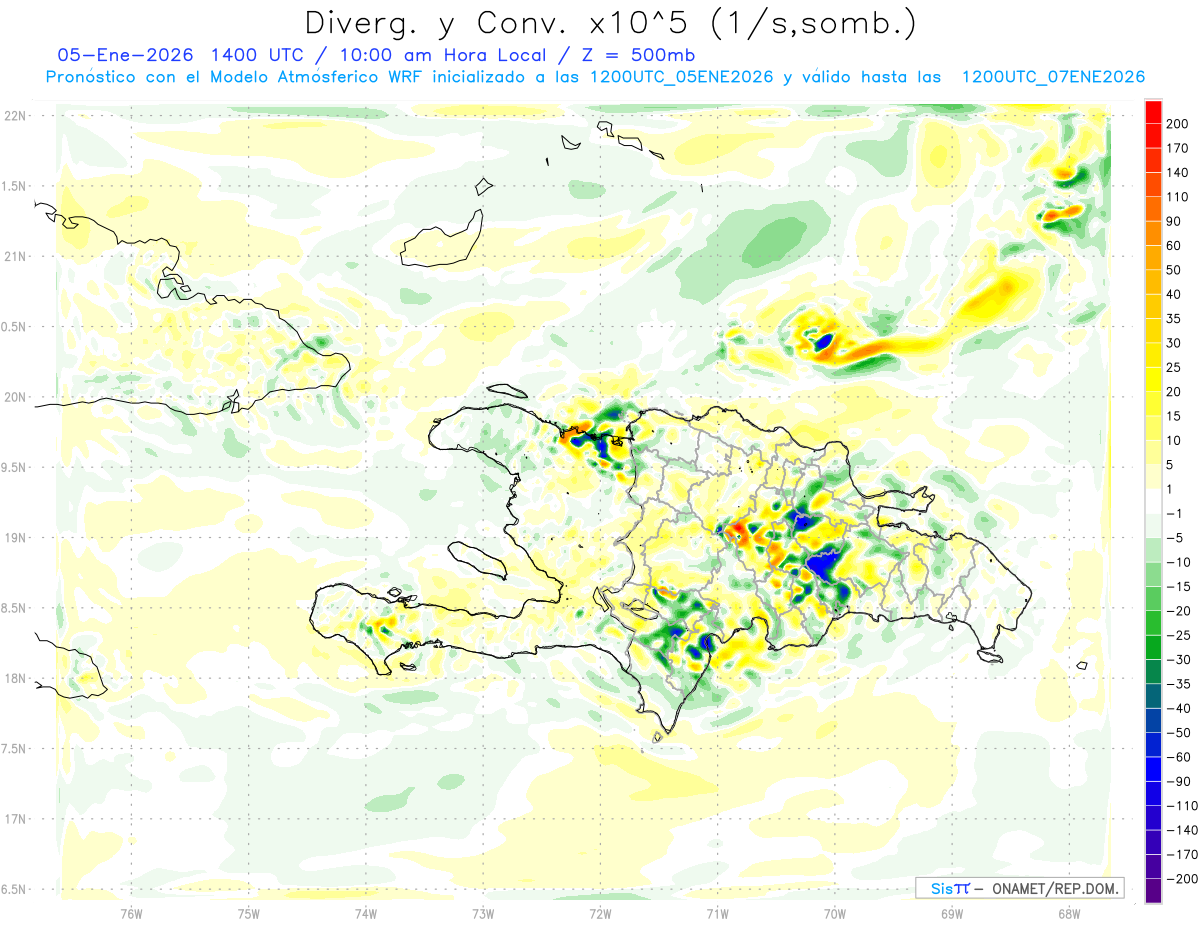
Task: Click the '70W' longitude label
Action: click(x=834, y=912)
